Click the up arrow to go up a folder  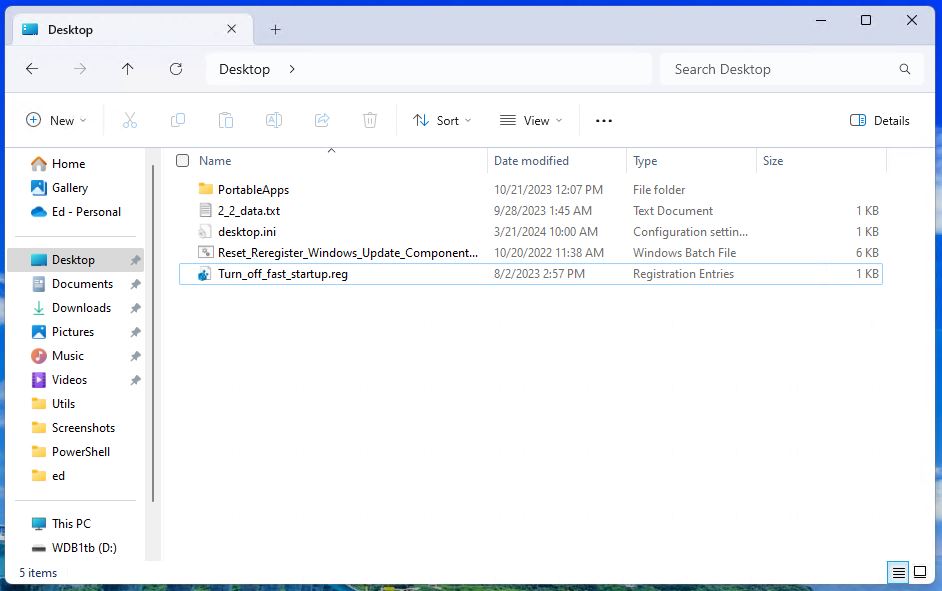pyautogui.click(x=128, y=69)
